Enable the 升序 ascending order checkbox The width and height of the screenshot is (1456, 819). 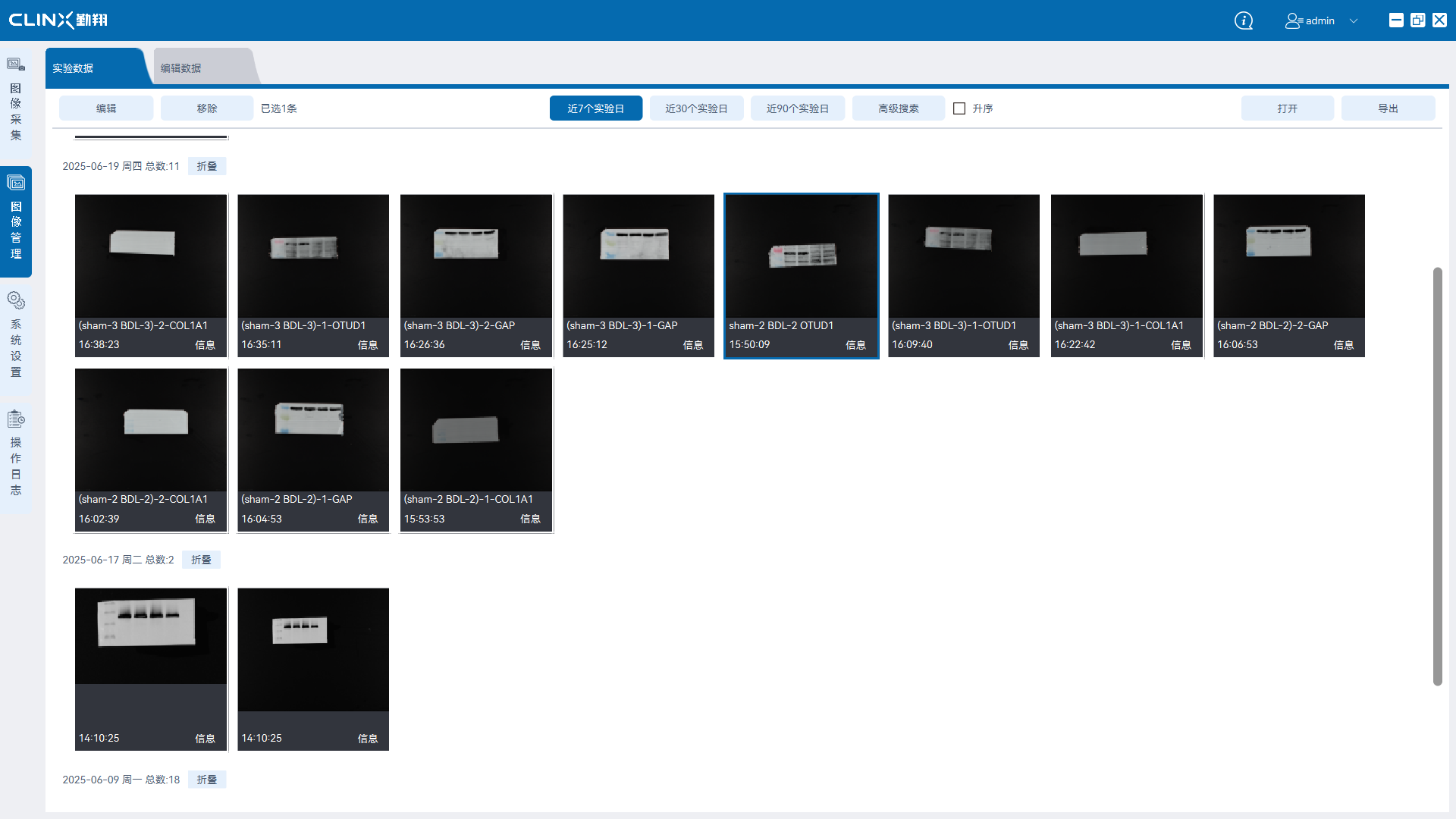(x=959, y=108)
